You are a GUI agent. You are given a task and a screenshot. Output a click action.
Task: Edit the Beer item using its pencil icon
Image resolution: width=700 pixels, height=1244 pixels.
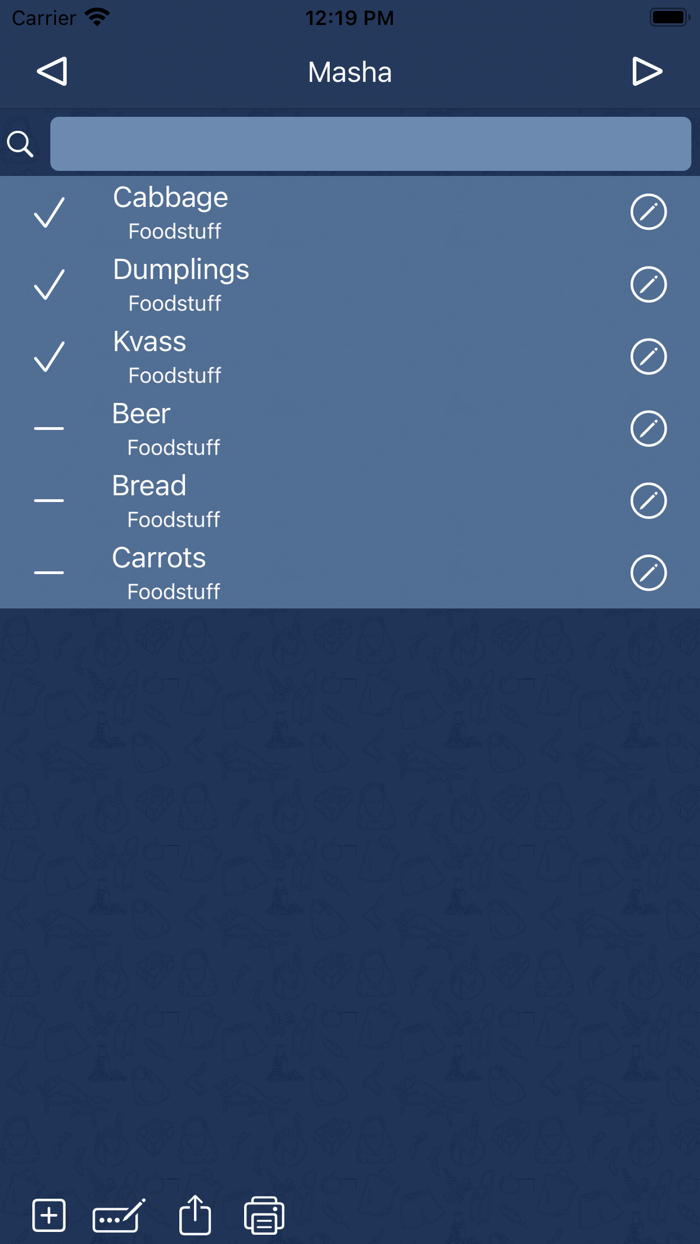649,429
